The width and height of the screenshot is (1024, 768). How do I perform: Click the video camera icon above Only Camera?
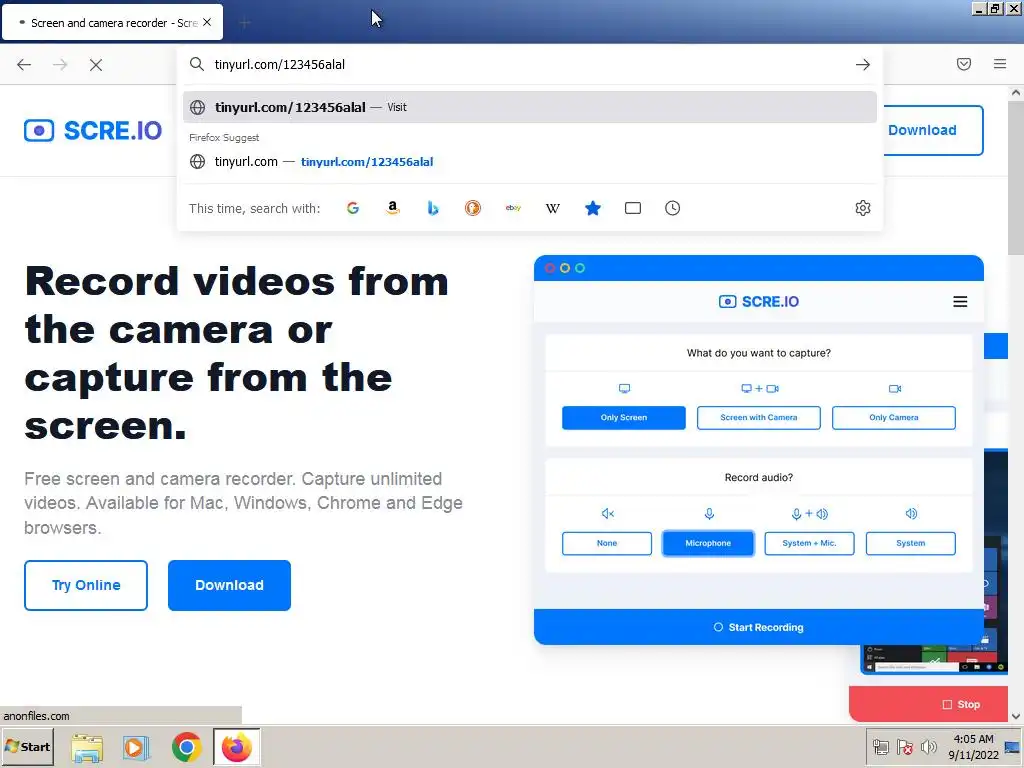tap(895, 389)
